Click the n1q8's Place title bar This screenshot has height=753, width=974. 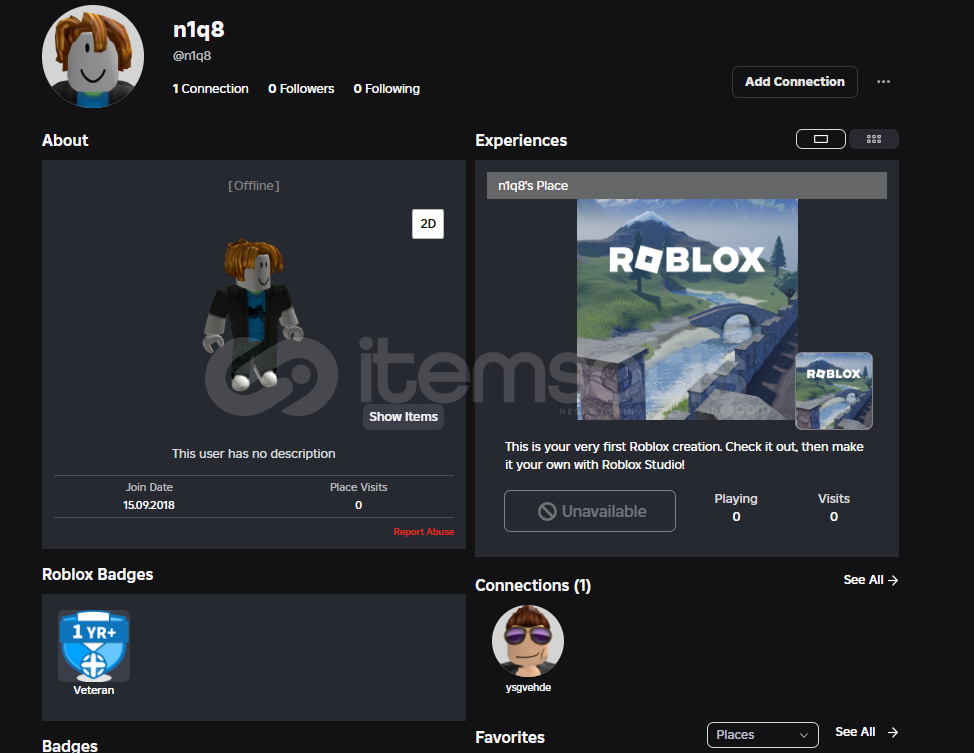click(686, 186)
